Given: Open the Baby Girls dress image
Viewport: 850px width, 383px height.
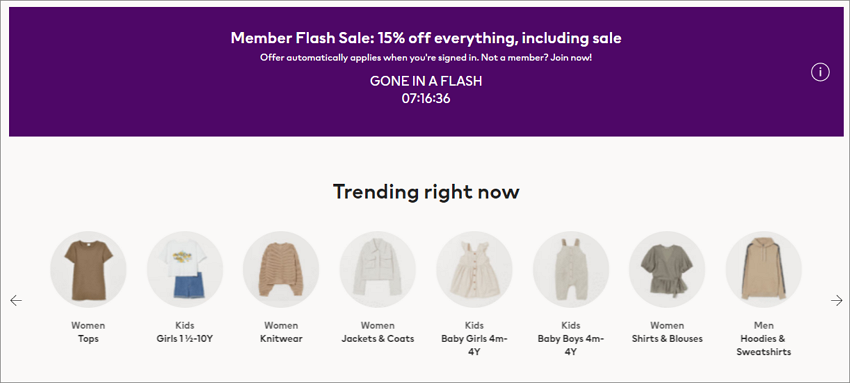Looking at the screenshot, I should tap(474, 269).
